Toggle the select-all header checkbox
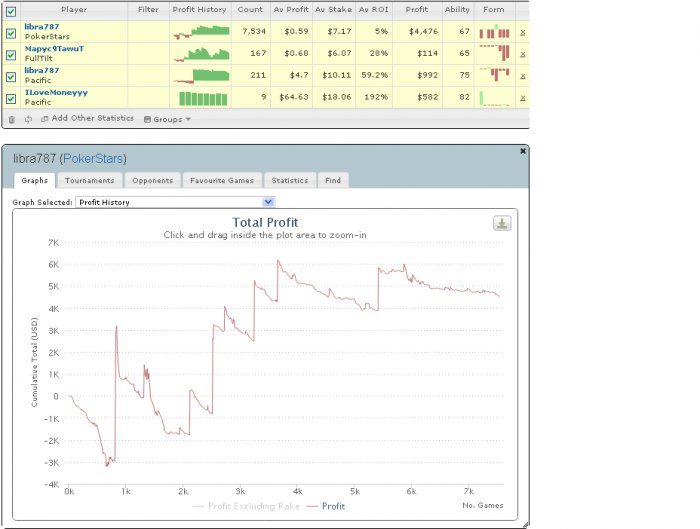 tap(11, 11)
